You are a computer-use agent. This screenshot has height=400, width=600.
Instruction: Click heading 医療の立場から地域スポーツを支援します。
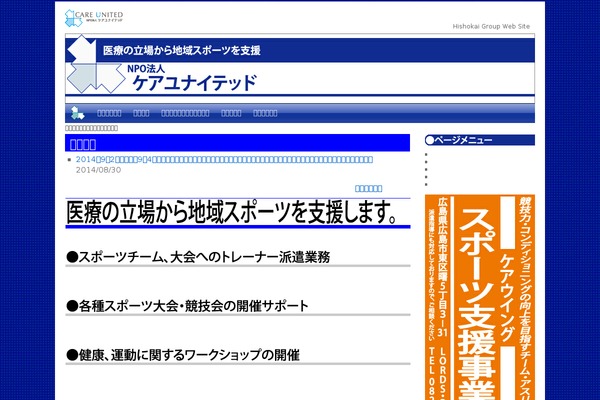[x=238, y=213]
